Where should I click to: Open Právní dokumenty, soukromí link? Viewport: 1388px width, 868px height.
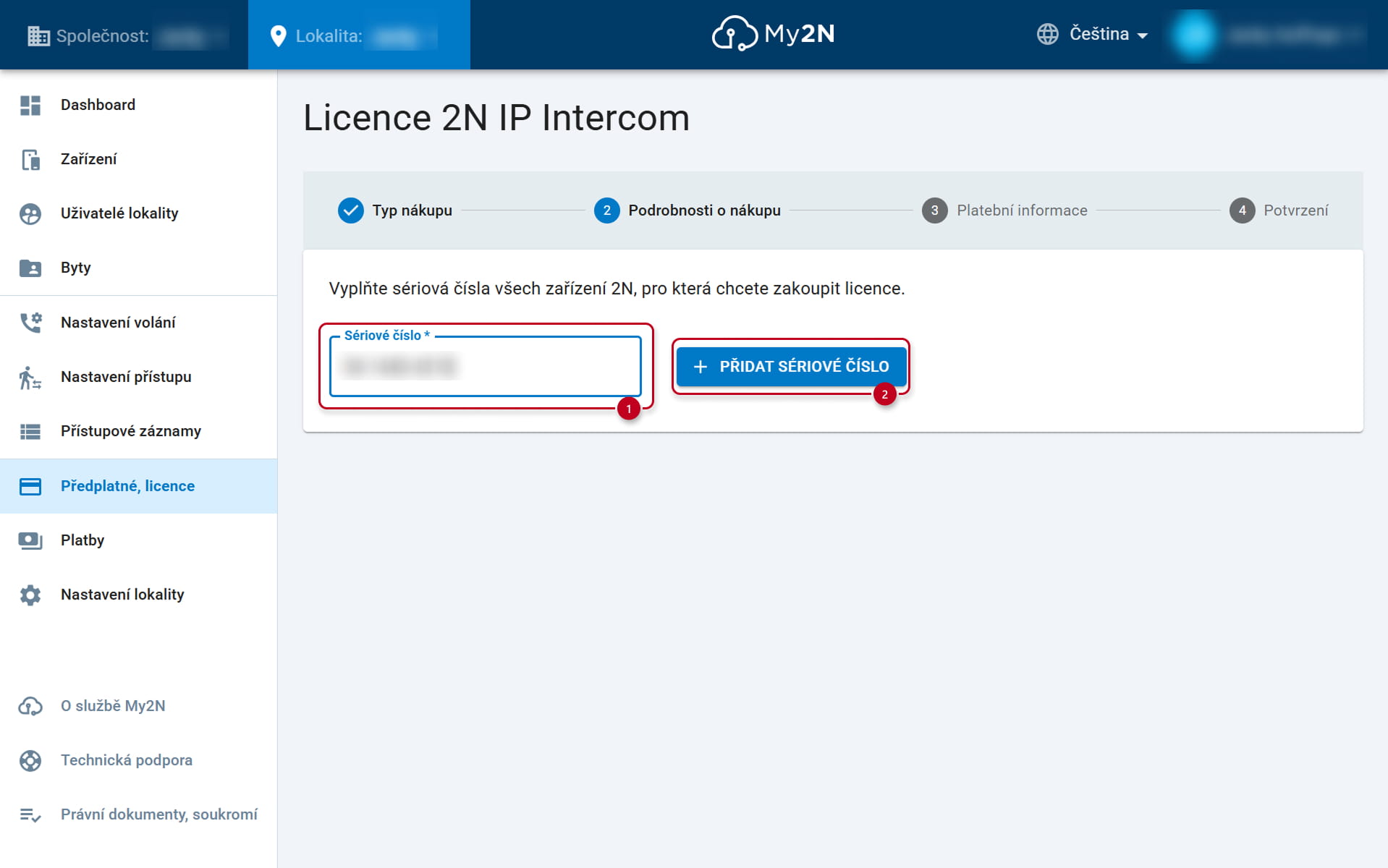pos(138,815)
